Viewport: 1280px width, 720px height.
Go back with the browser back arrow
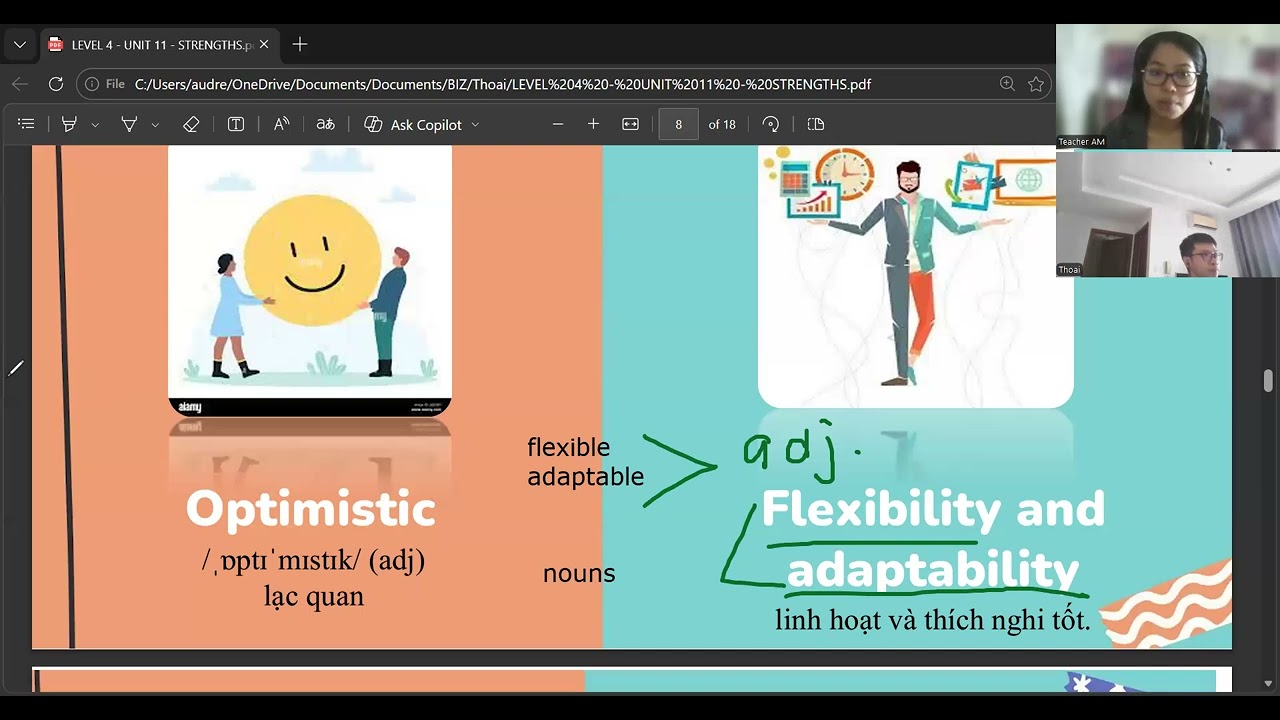(20, 84)
